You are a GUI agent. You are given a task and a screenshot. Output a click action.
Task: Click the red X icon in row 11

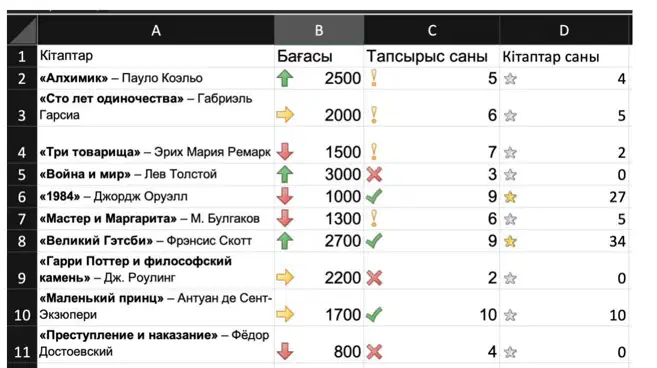374,352
